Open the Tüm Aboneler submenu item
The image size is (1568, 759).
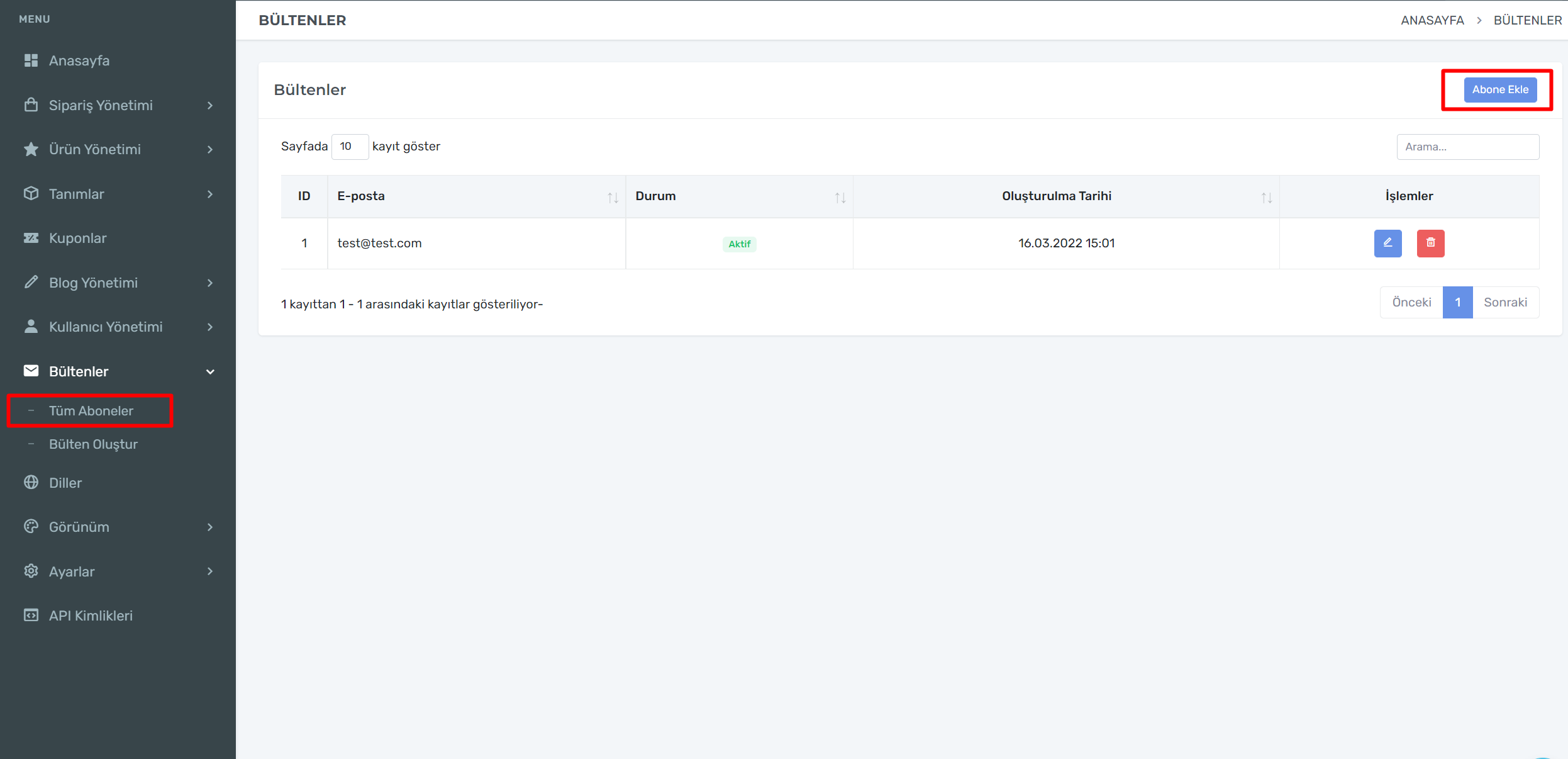91,411
